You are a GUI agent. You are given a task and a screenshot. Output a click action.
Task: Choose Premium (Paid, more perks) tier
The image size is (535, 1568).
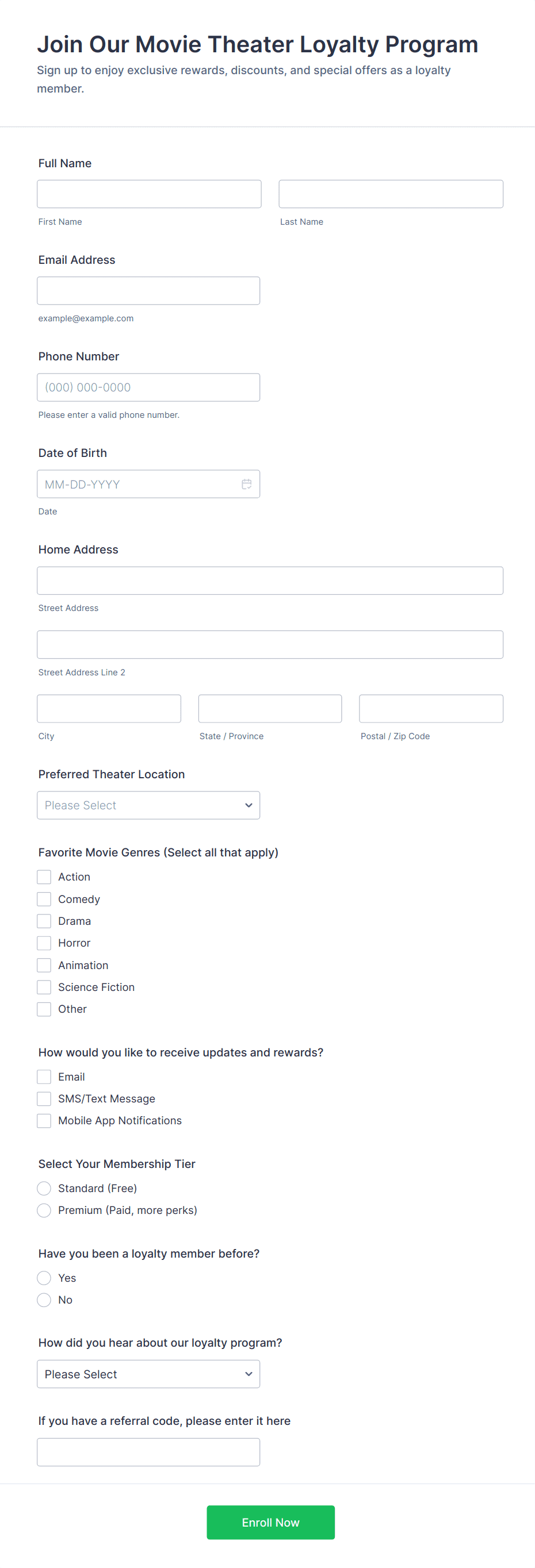(44, 1210)
